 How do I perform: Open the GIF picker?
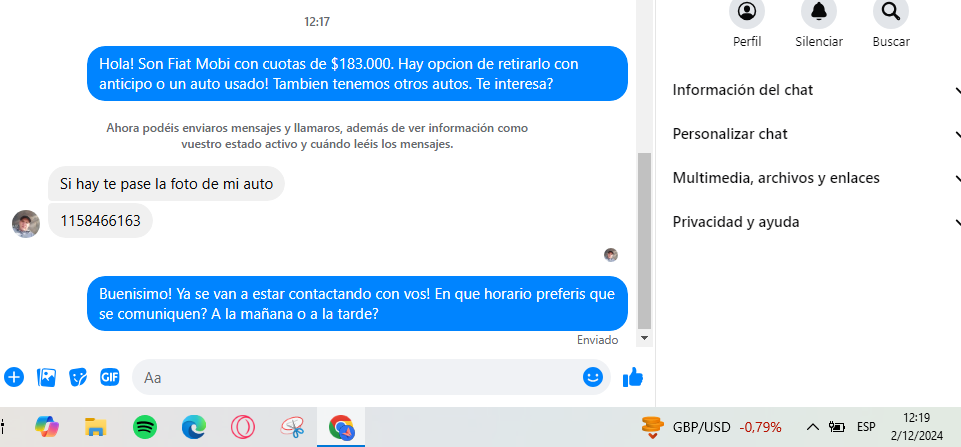click(110, 377)
